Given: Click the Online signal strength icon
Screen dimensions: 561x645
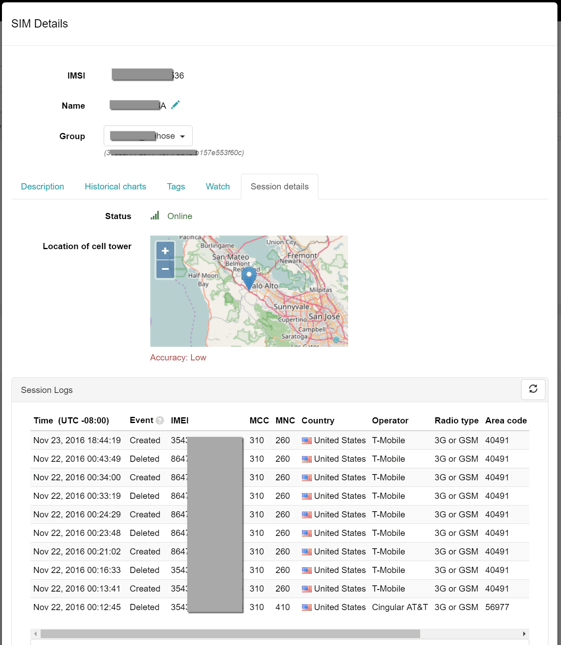Looking at the screenshot, I should (155, 216).
